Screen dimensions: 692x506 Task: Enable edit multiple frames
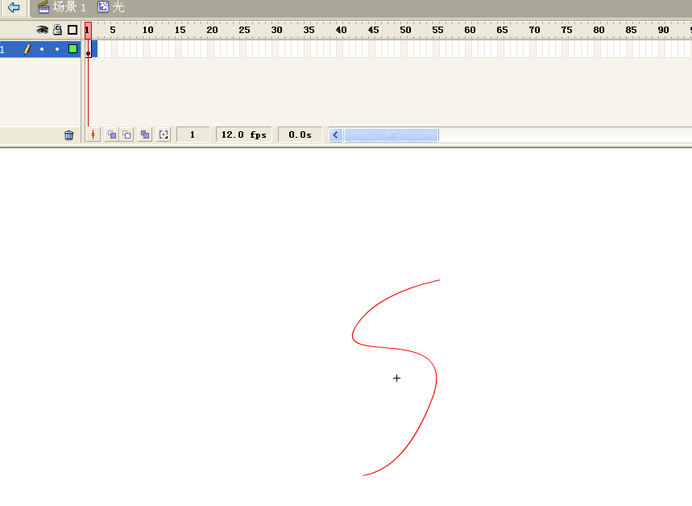pyautogui.click(x=145, y=135)
